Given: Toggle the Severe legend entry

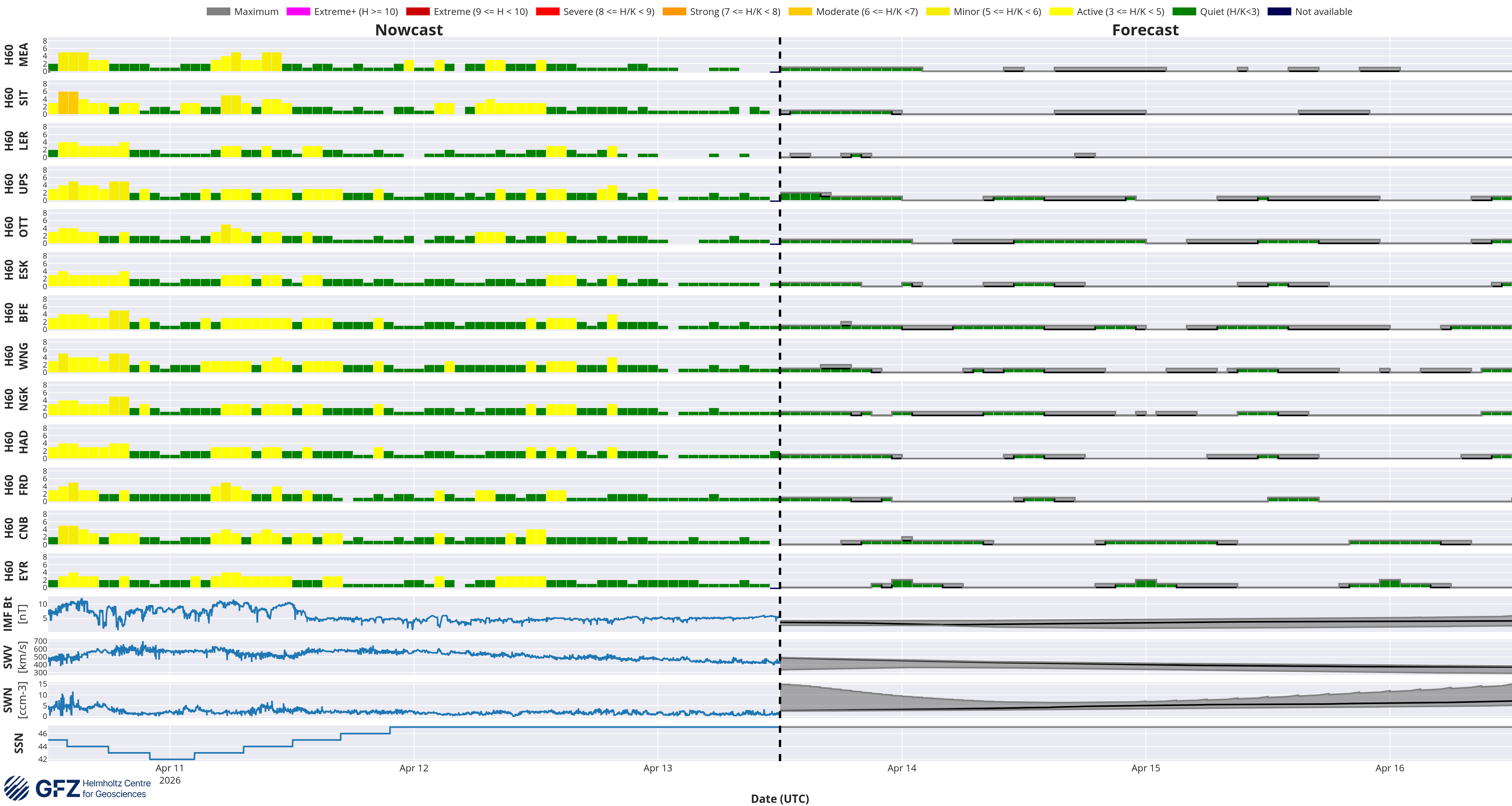Looking at the screenshot, I should (x=595, y=12).
